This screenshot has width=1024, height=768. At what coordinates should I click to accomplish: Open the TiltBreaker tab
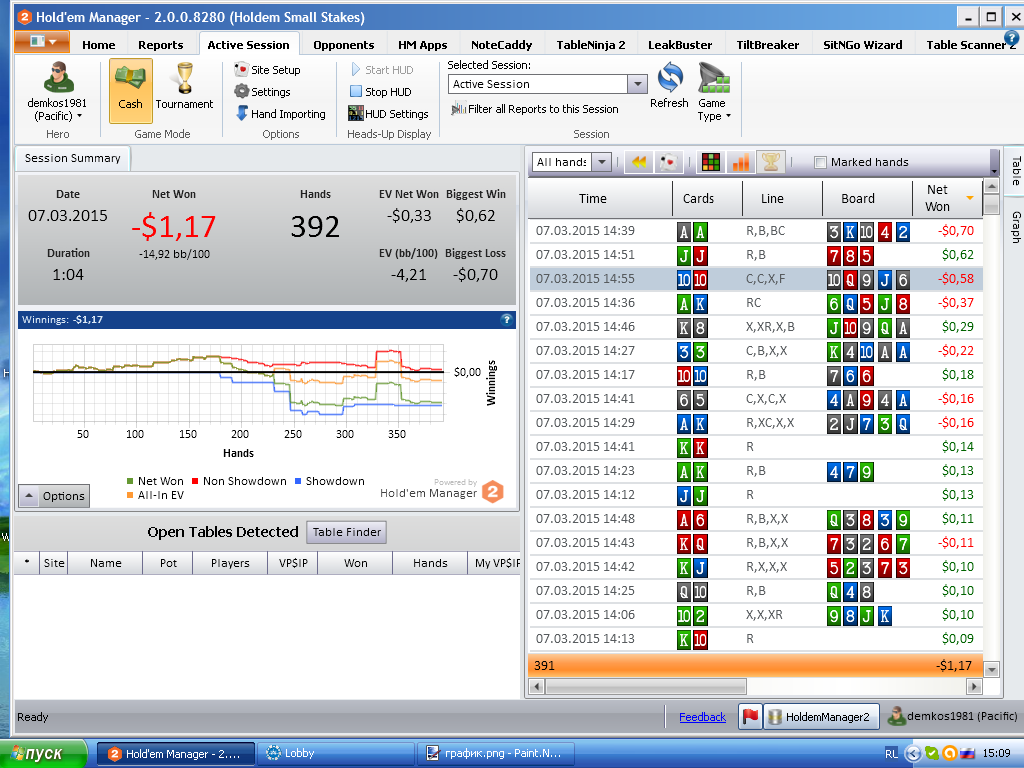tap(767, 44)
